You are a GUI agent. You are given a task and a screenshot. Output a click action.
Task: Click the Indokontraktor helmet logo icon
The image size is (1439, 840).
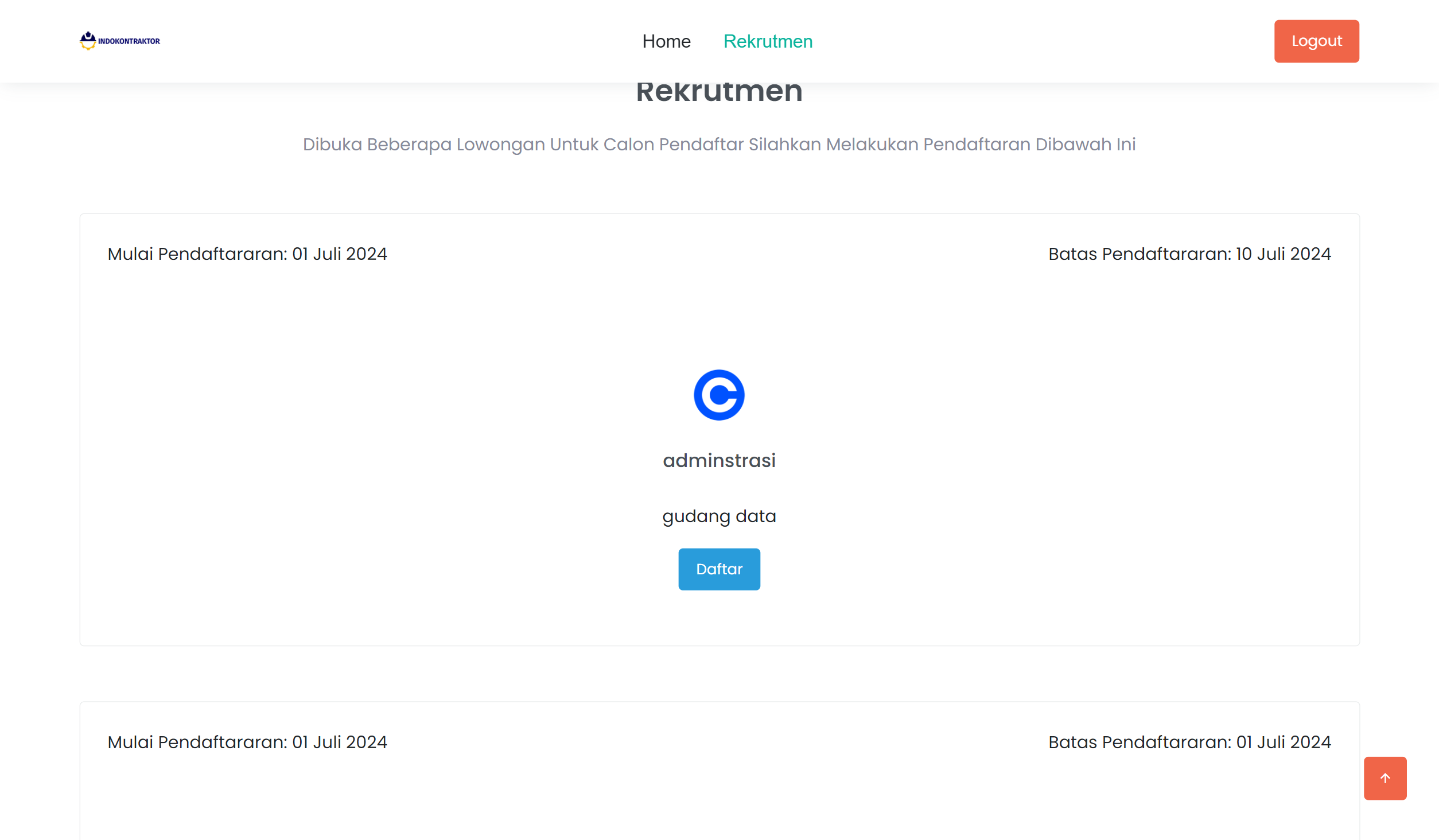tap(88, 41)
